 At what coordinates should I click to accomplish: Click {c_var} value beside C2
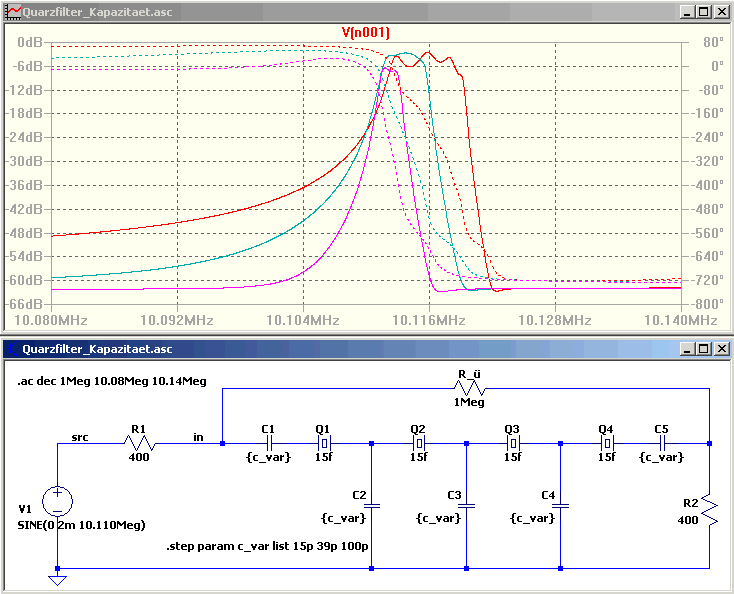coord(344,518)
